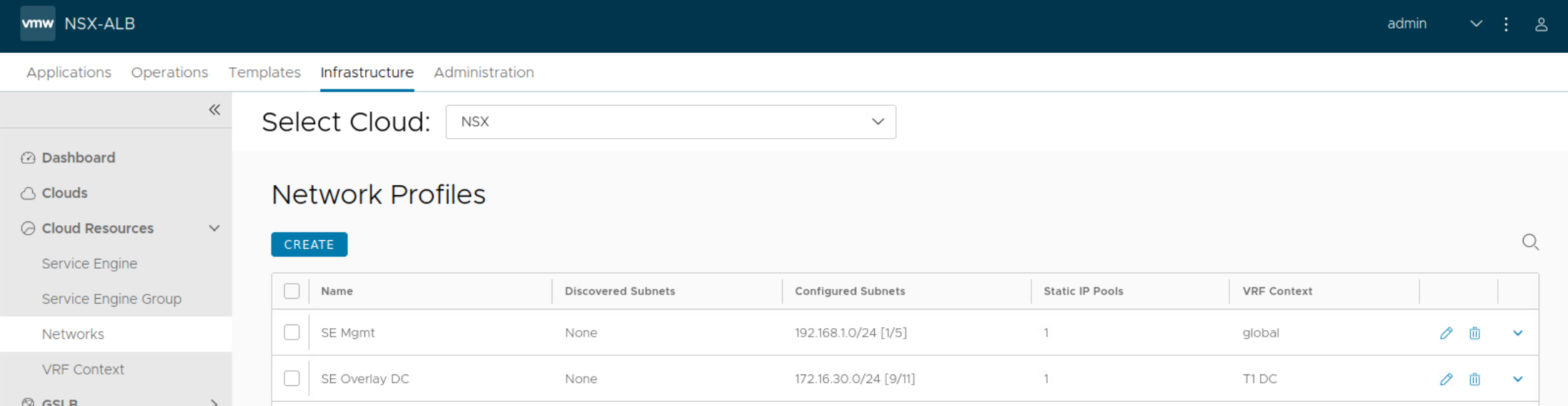Open the Administration tab

[x=483, y=72]
